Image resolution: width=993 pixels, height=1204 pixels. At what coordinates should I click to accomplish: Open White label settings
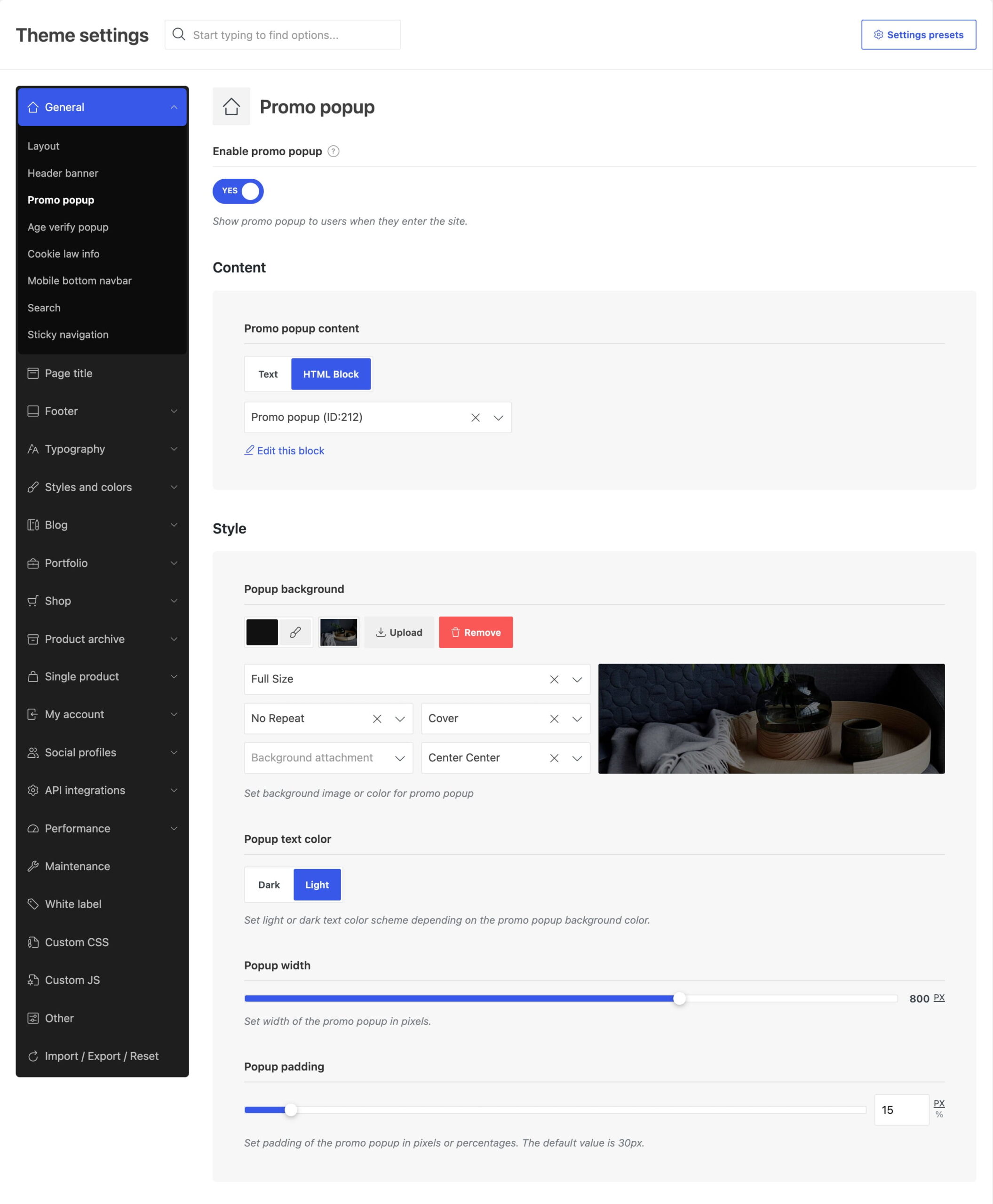(x=102, y=904)
